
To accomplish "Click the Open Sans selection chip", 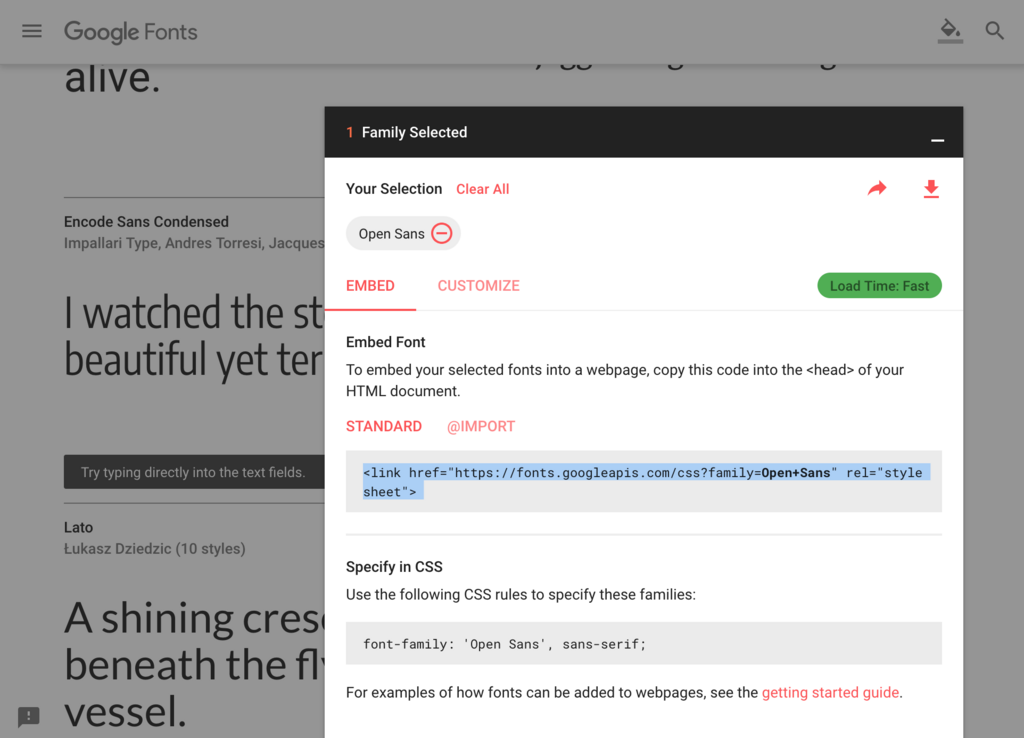I will pos(403,233).
